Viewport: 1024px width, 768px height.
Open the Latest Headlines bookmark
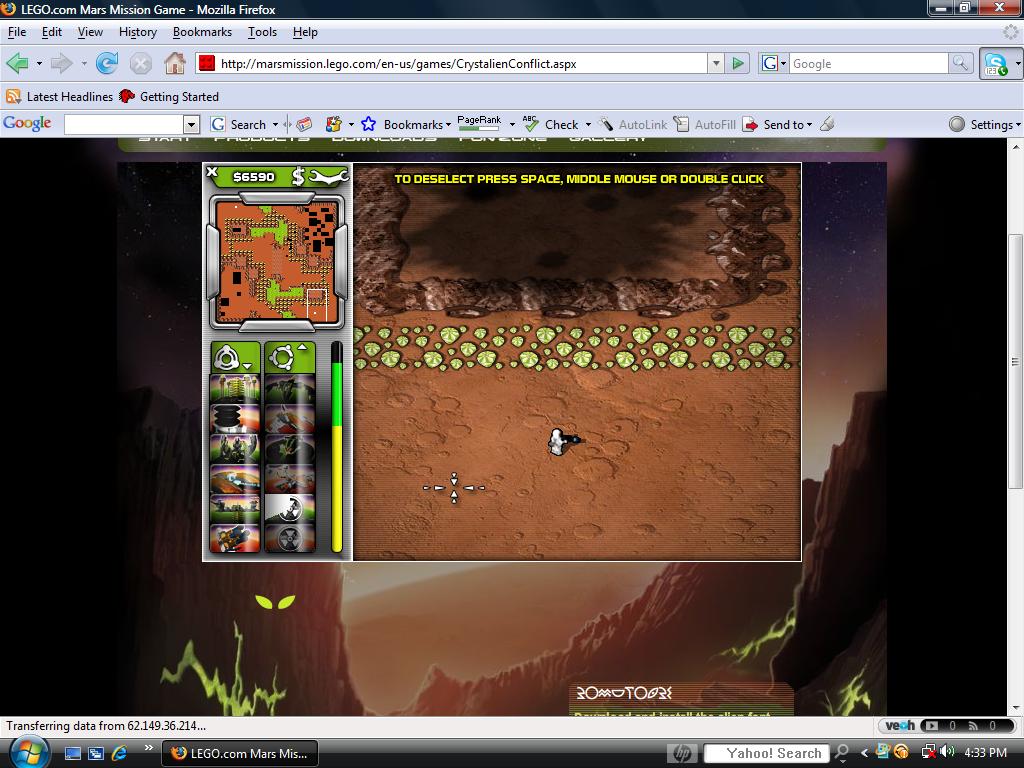coord(59,97)
